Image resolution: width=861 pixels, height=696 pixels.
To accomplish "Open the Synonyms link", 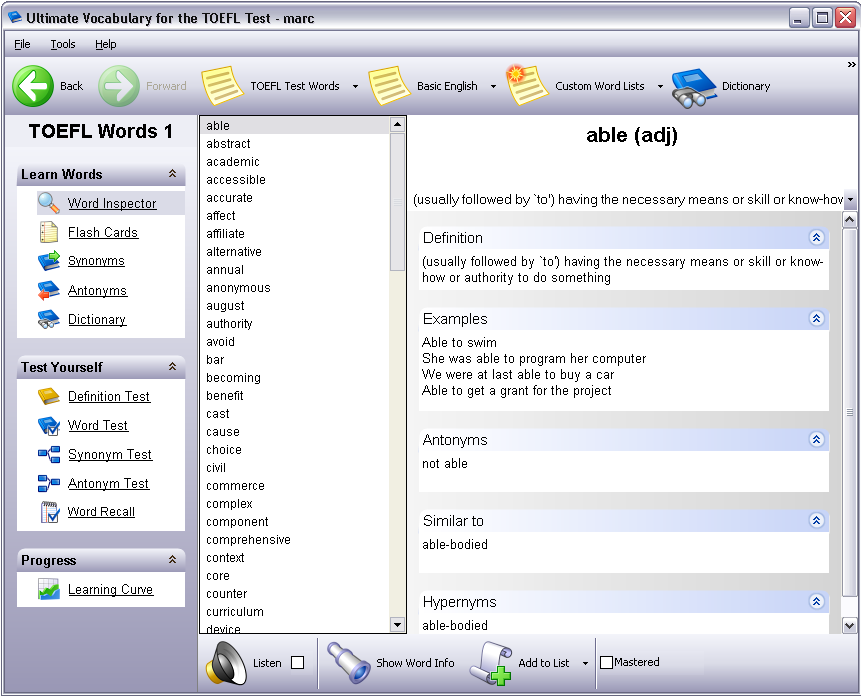I will tap(96, 261).
